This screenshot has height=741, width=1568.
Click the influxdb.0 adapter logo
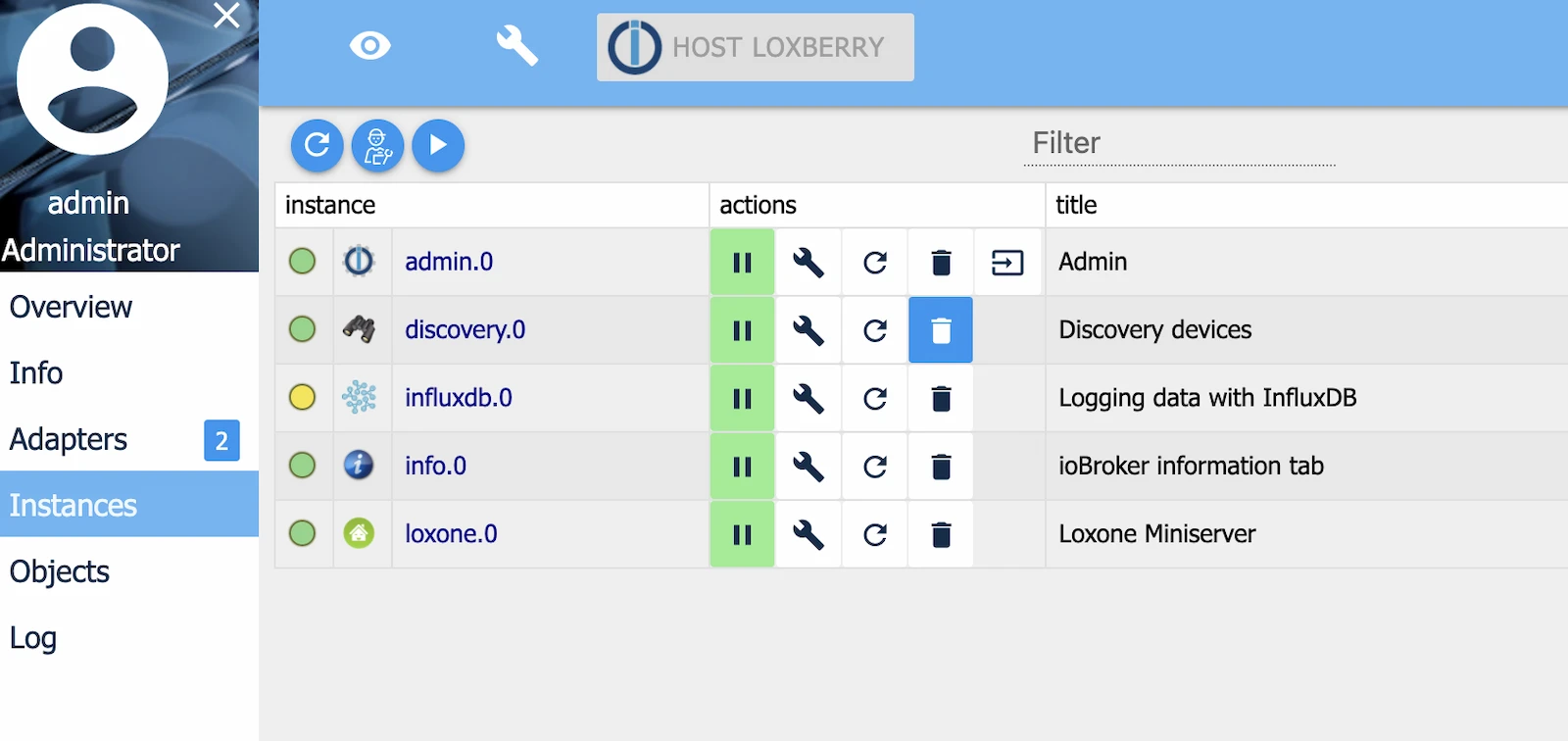(359, 397)
